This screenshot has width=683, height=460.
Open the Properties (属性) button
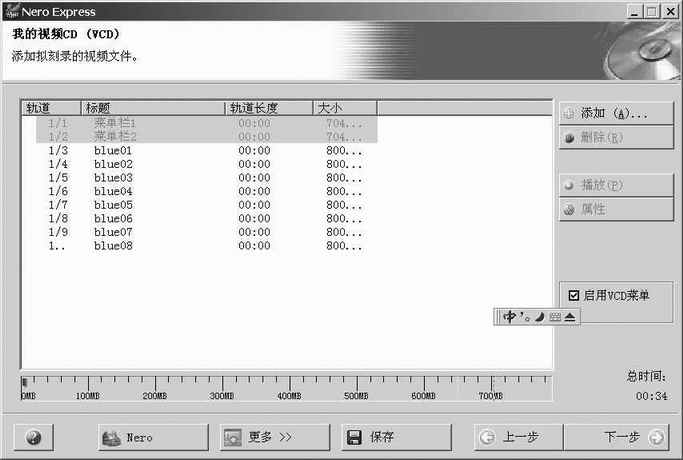coord(616,210)
